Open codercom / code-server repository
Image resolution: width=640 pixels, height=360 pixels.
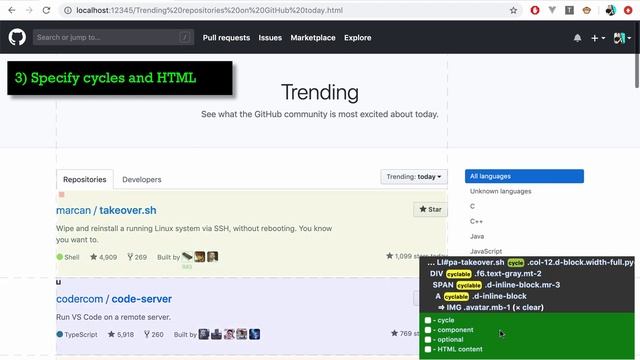point(114,299)
